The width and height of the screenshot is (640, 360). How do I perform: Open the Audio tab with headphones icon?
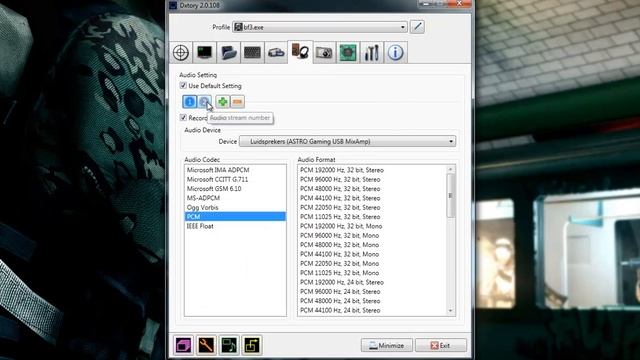(300, 52)
